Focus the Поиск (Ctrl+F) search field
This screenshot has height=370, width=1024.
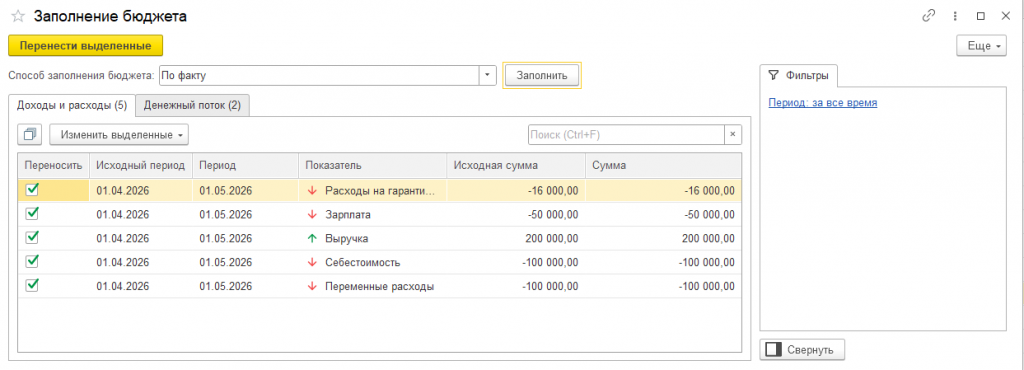pyautogui.click(x=626, y=134)
